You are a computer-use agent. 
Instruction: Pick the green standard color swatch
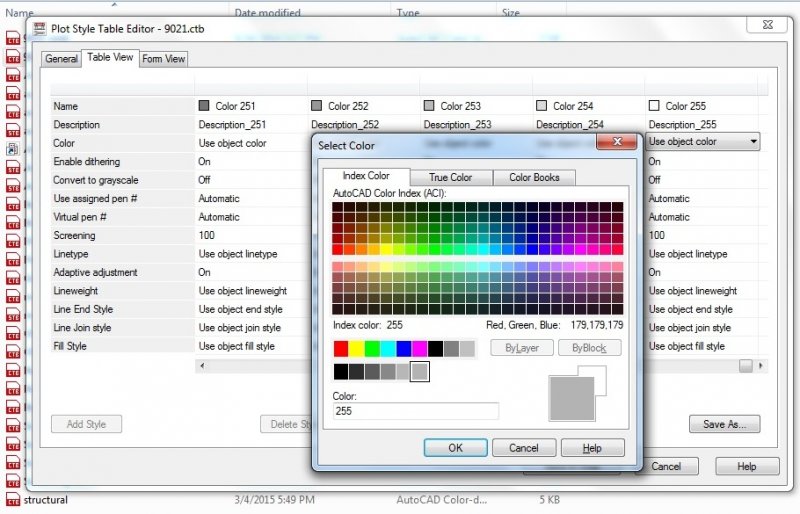click(372, 349)
